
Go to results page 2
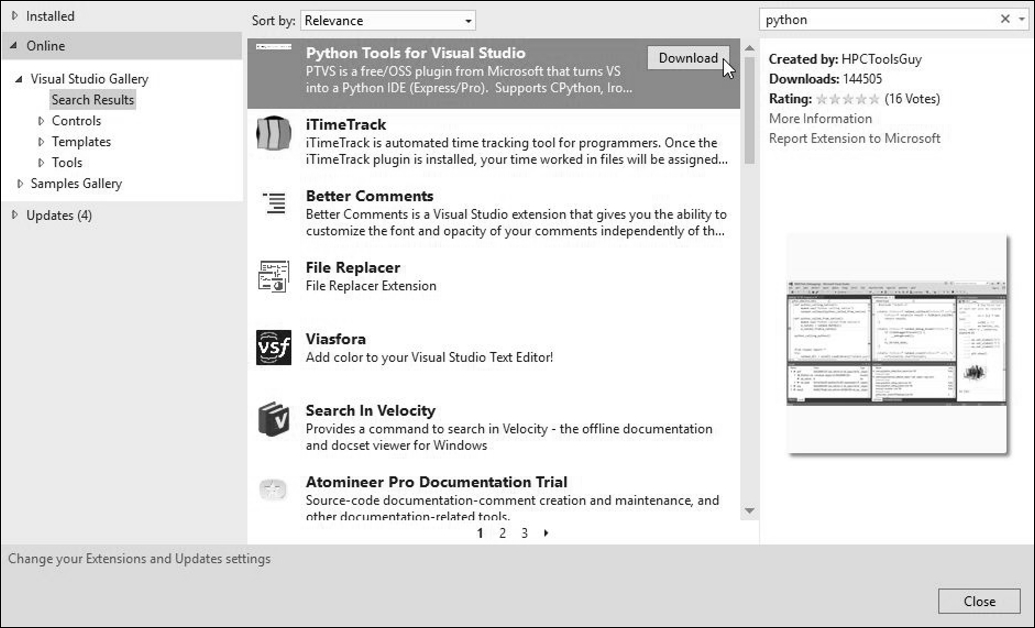point(502,533)
